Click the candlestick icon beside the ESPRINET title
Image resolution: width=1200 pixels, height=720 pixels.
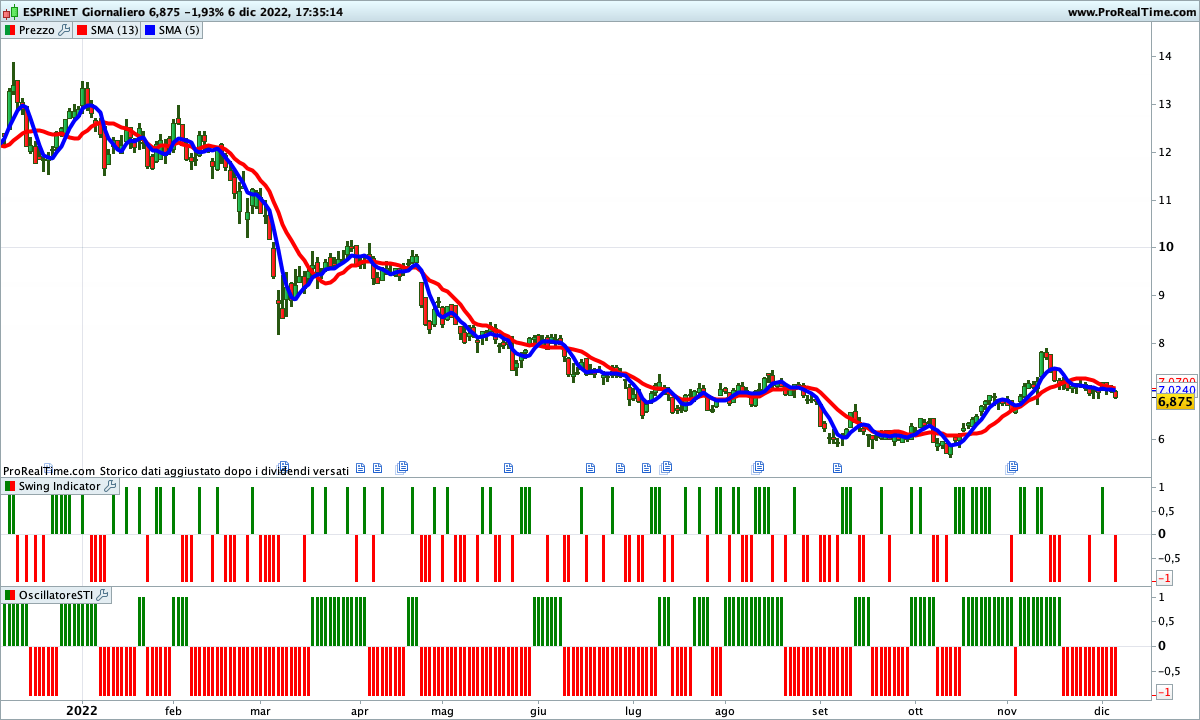pyautogui.click(x=8, y=12)
